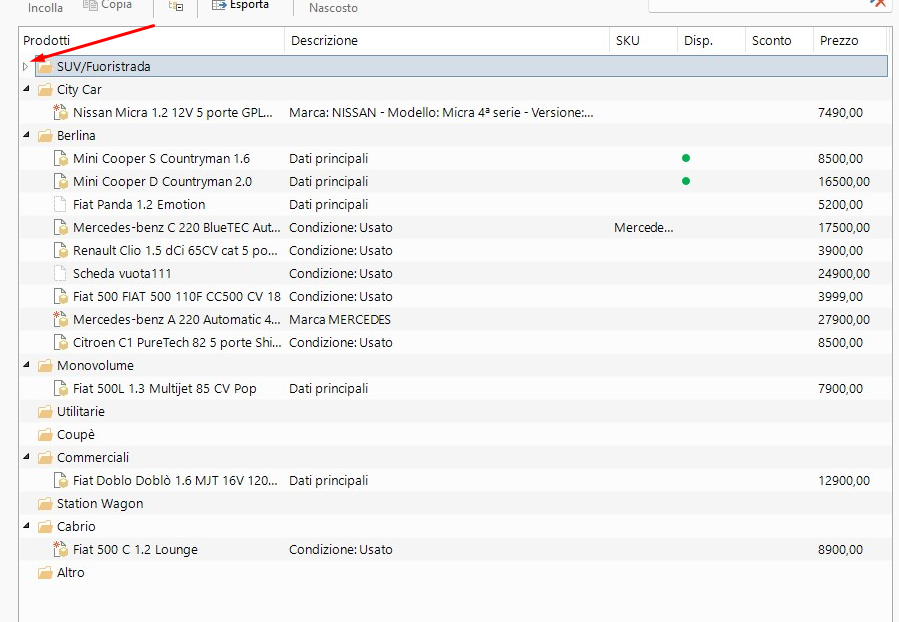Click the Copia copy icon
The image size is (899, 622).
tap(90, 5)
